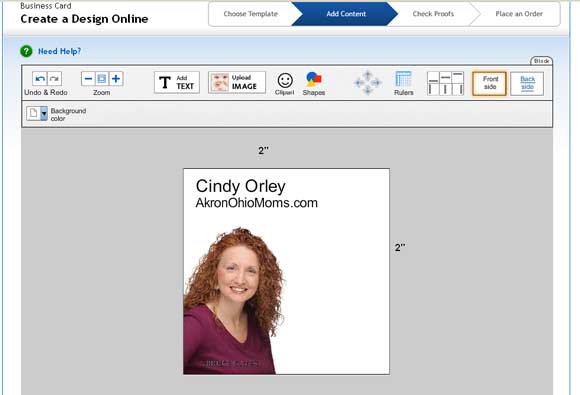Switch to the Front side view

coord(489,83)
